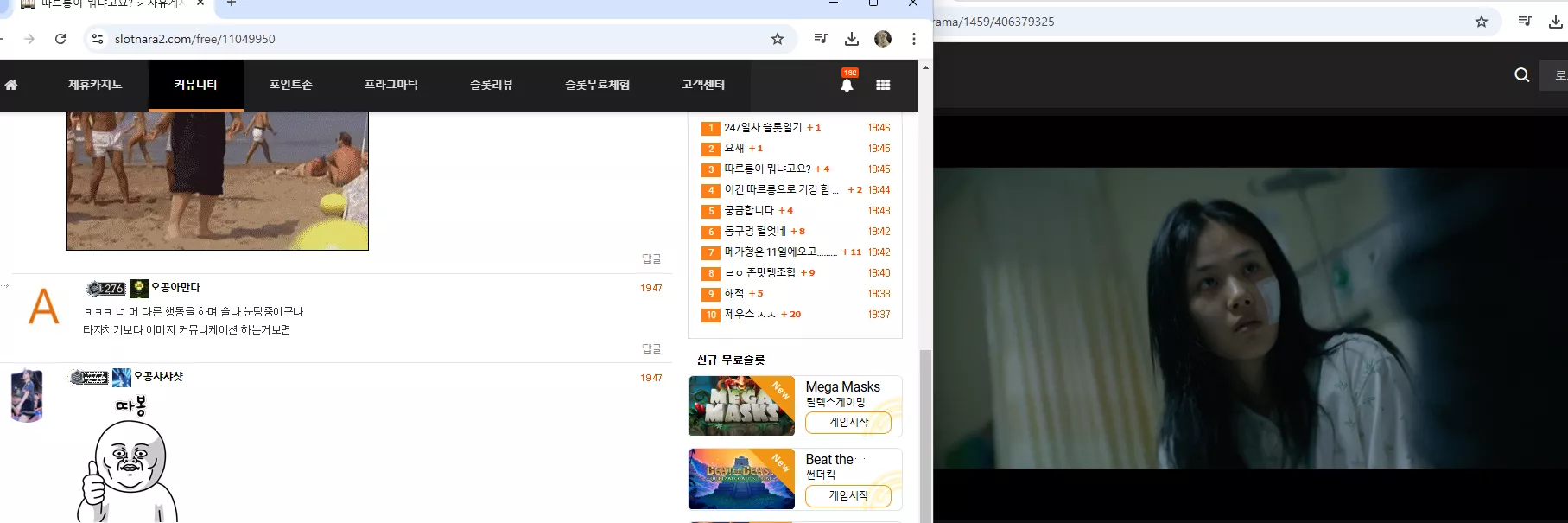
Task: Click the video player in right window
Action: 1250,318
